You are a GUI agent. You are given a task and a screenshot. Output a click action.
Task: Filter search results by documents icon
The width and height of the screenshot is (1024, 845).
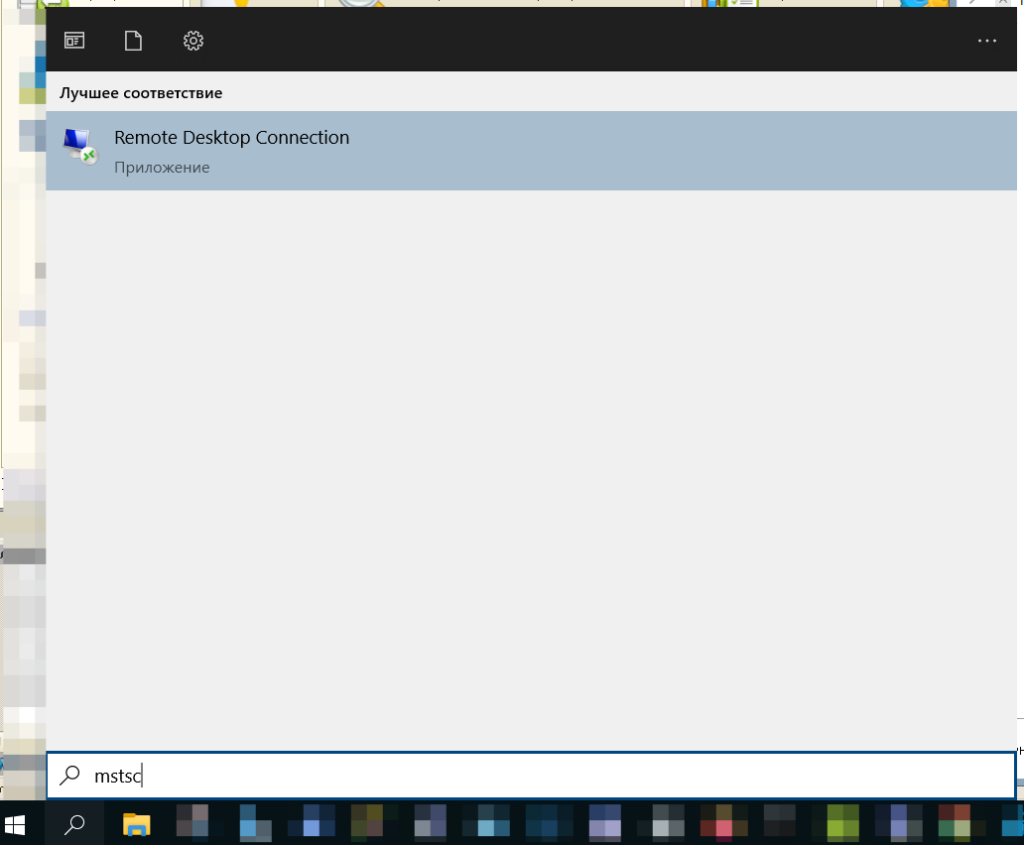(133, 41)
